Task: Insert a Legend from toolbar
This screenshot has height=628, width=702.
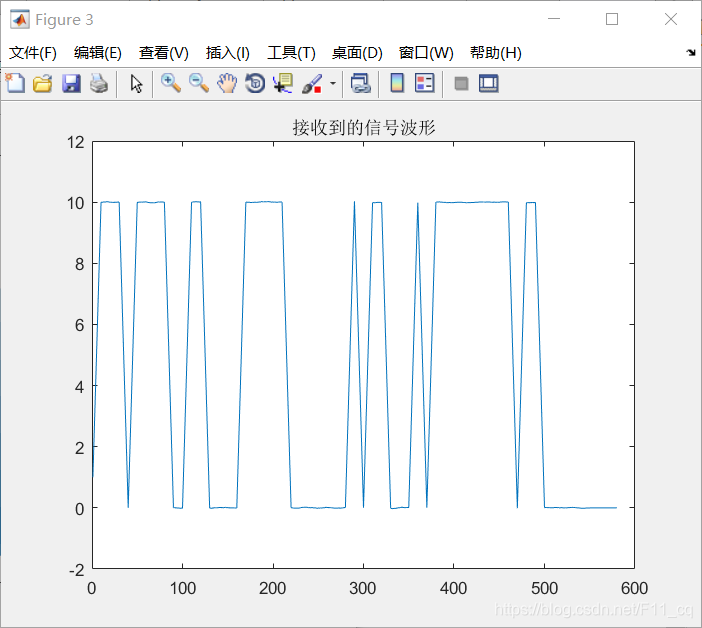Action: [424, 83]
